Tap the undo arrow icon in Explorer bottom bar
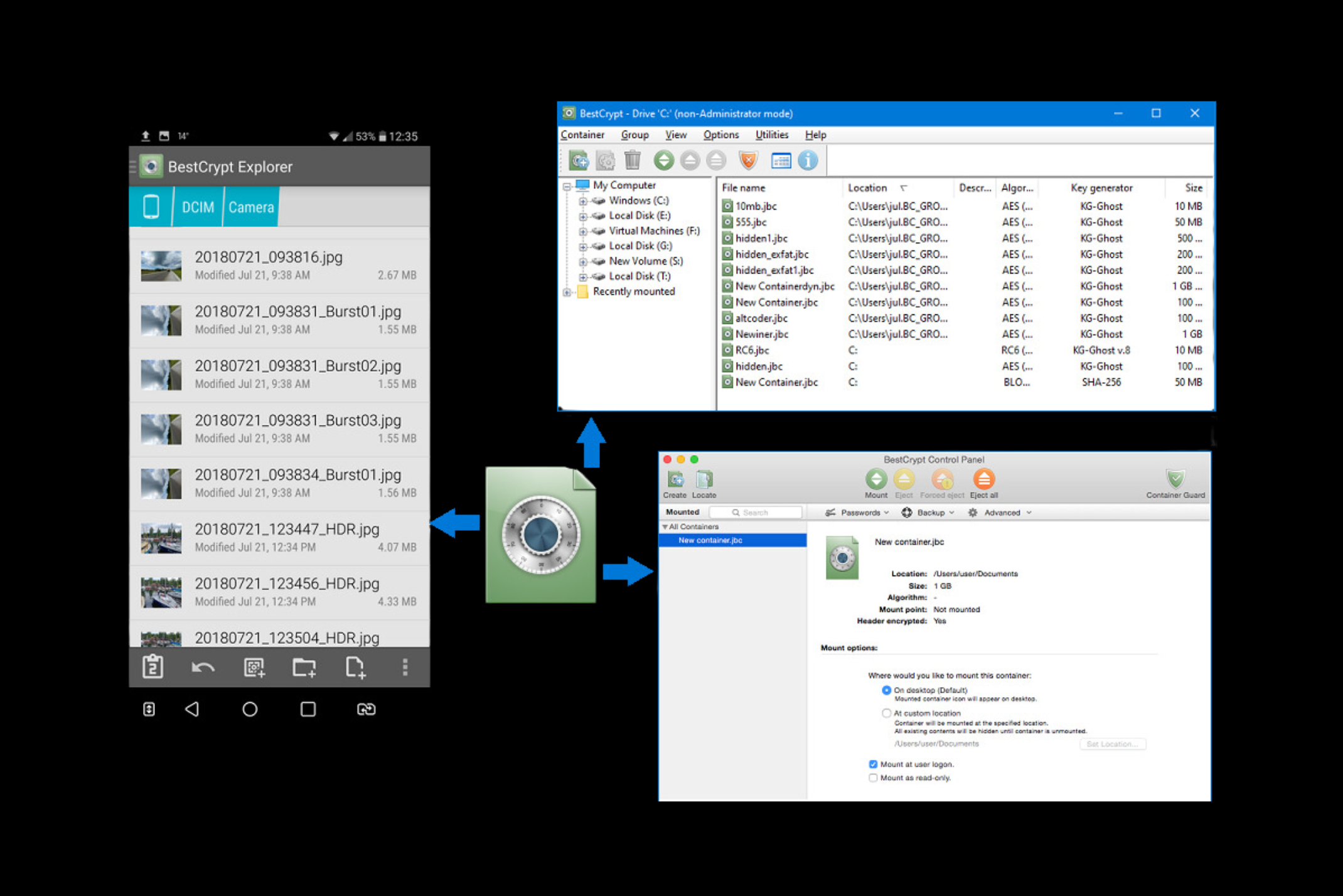 click(x=203, y=667)
